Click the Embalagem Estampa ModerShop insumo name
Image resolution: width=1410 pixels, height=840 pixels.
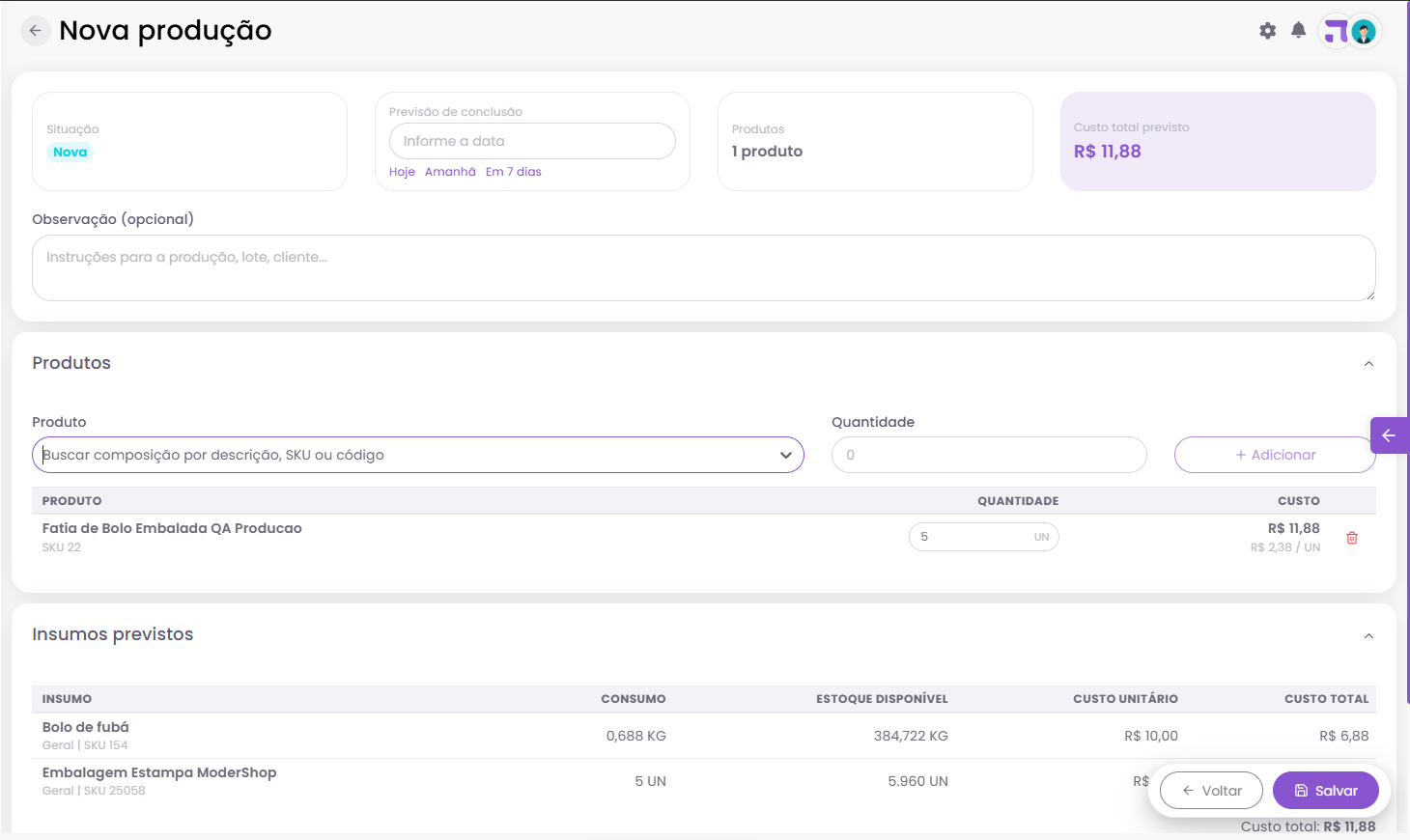159,772
